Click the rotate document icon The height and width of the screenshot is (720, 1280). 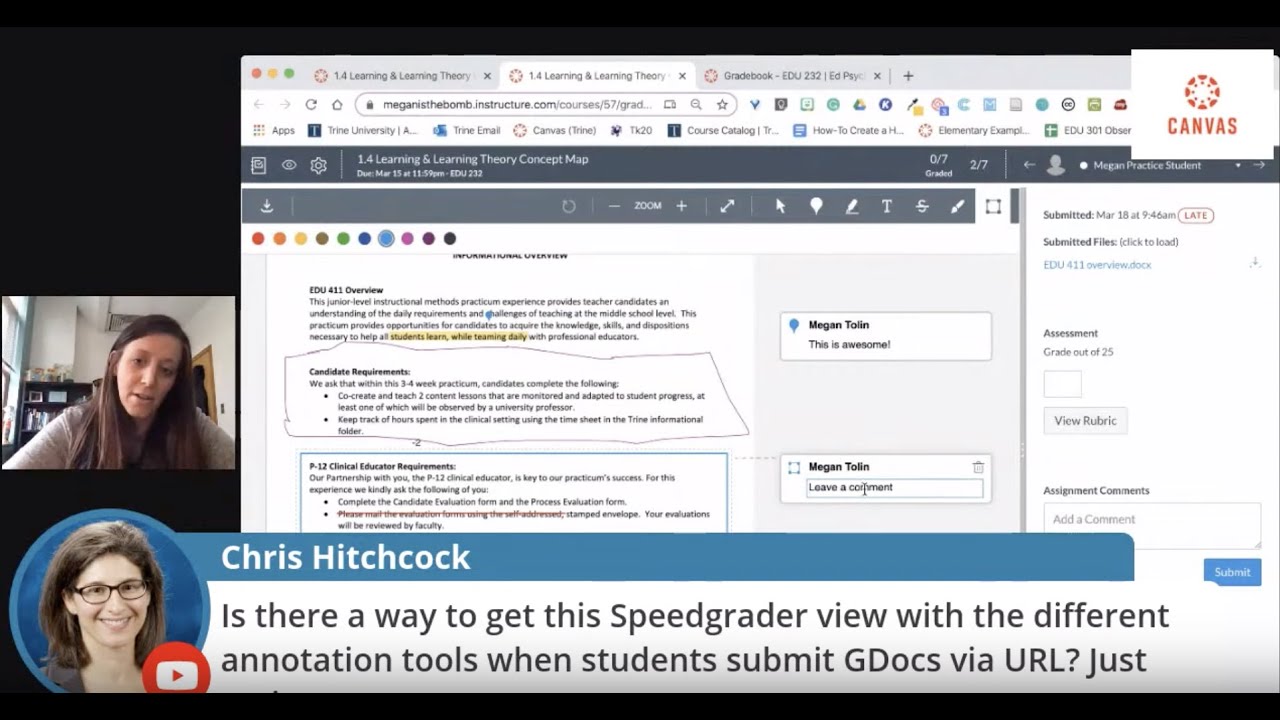569,206
